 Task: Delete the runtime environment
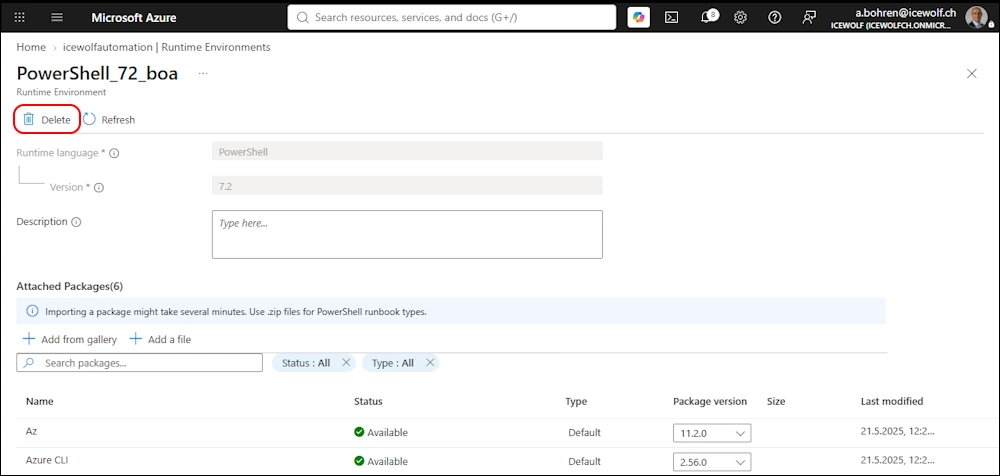click(47, 119)
